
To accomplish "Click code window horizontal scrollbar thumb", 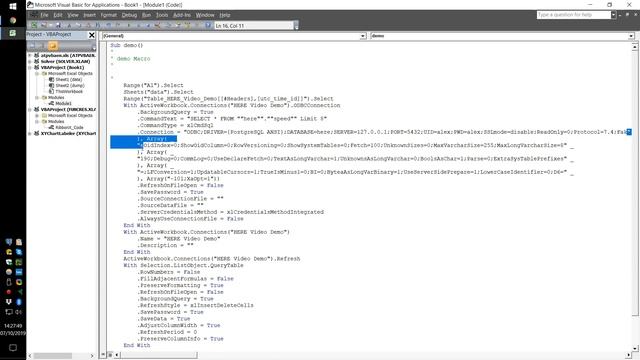I will (x=159, y=355).
